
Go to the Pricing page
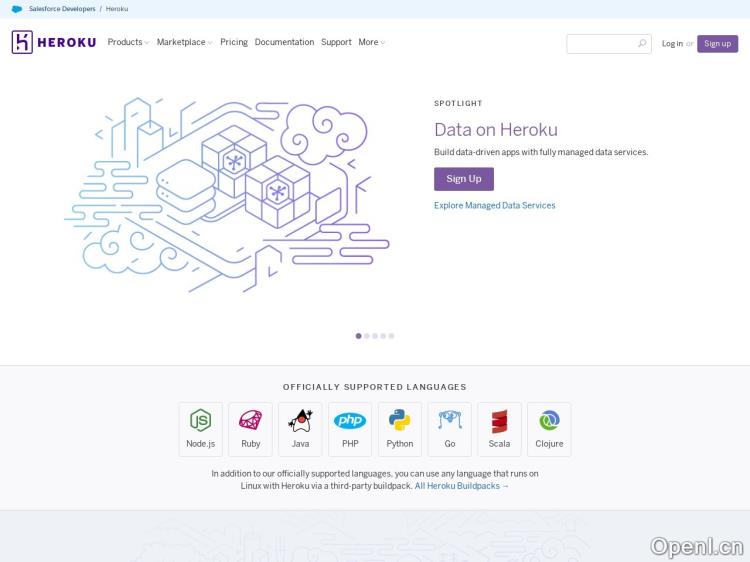234,42
